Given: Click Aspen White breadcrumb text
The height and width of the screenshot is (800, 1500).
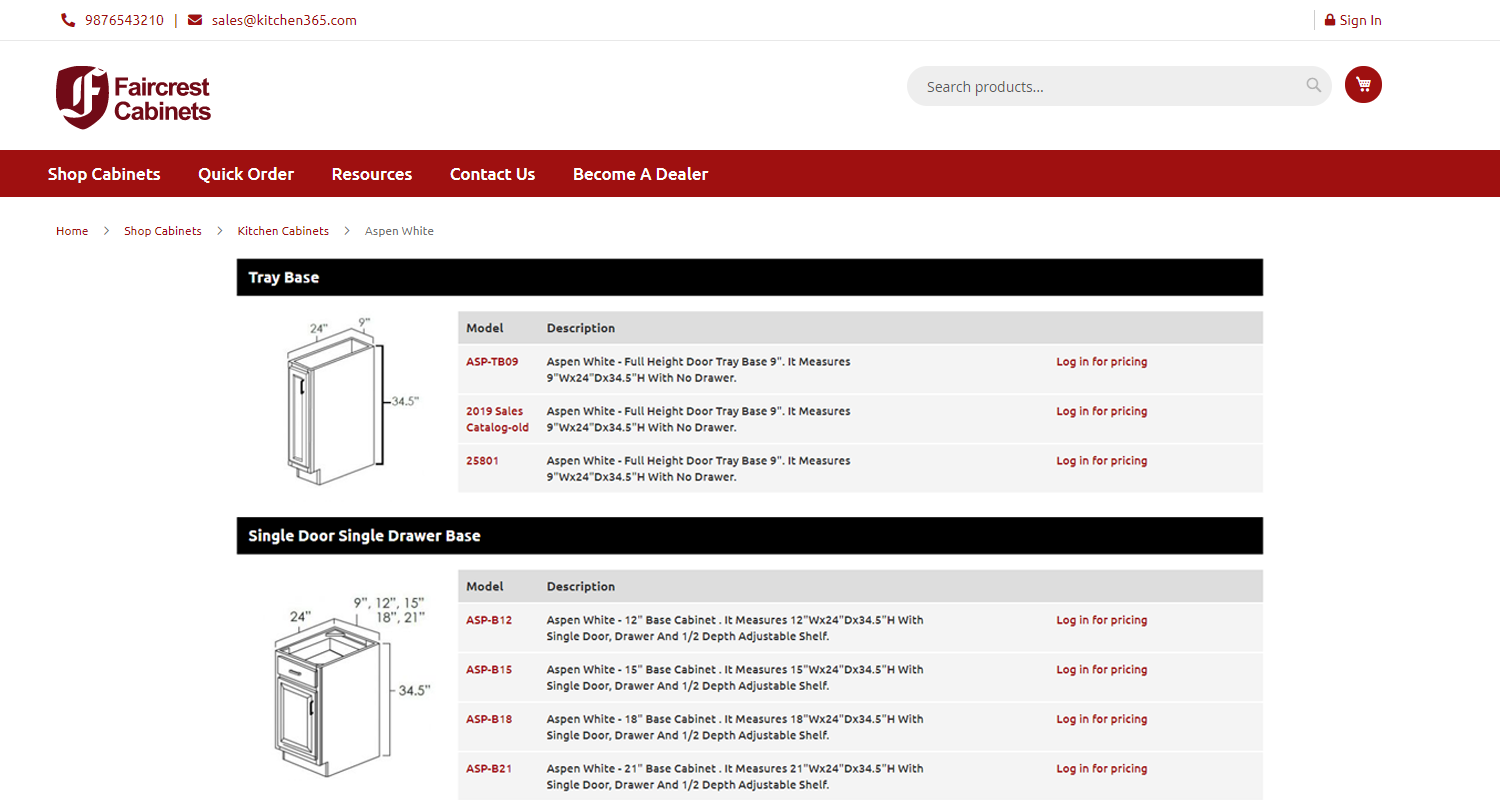Looking at the screenshot, I should pos(399,231).
